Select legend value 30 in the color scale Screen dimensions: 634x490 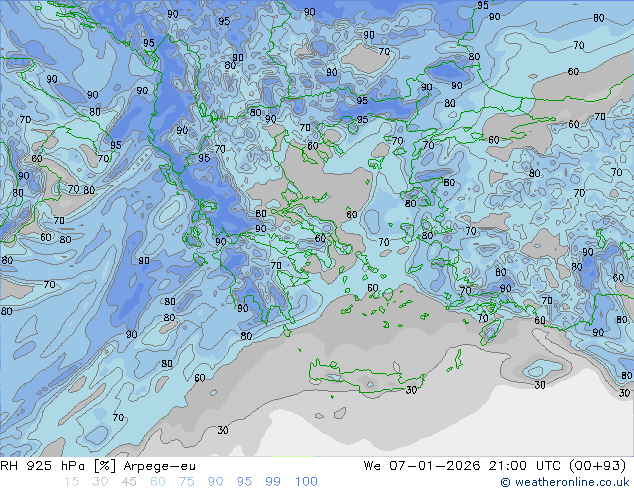[100, 482]
